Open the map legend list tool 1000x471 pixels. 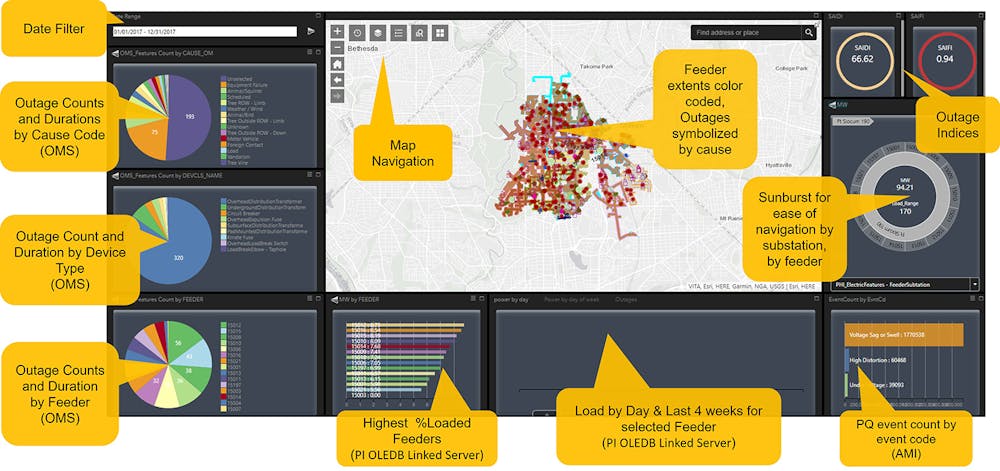pos(399,33)
